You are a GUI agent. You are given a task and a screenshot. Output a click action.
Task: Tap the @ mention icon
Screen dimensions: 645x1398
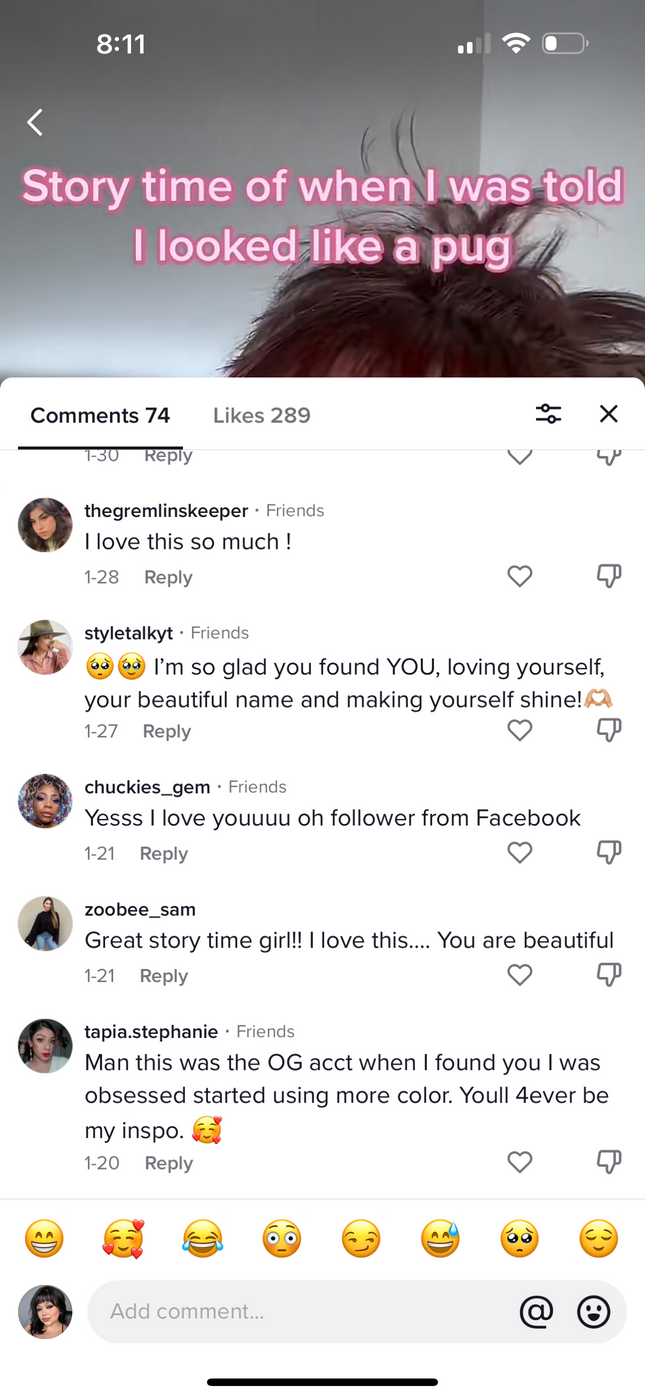click(x=536, y=1311)
